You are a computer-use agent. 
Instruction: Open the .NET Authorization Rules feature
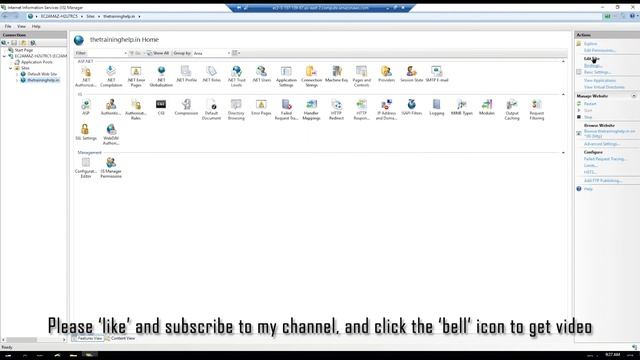point(86,76)
